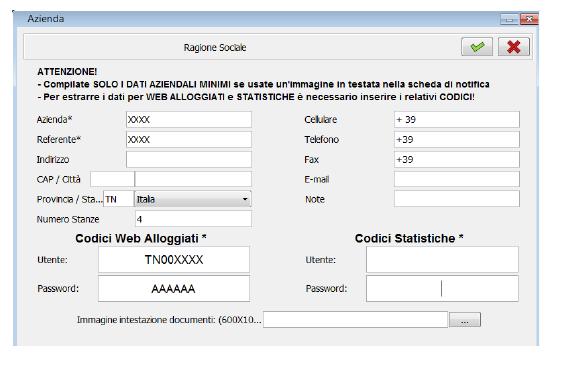Click the Codici Statistiche heading
561x380 pixels.
coord(409,238)
